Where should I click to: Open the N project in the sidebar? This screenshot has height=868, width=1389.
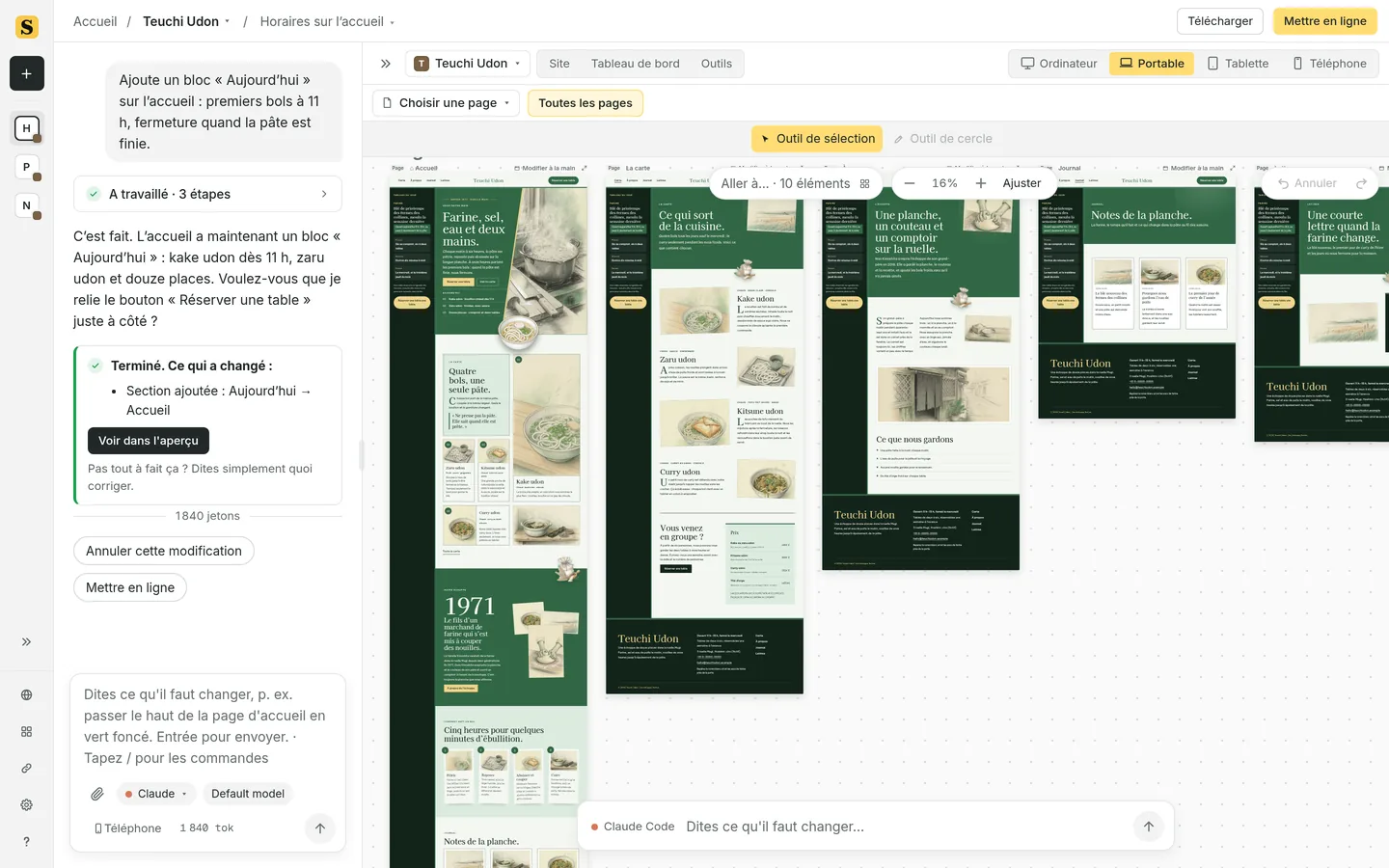click(x=27, y=205)
